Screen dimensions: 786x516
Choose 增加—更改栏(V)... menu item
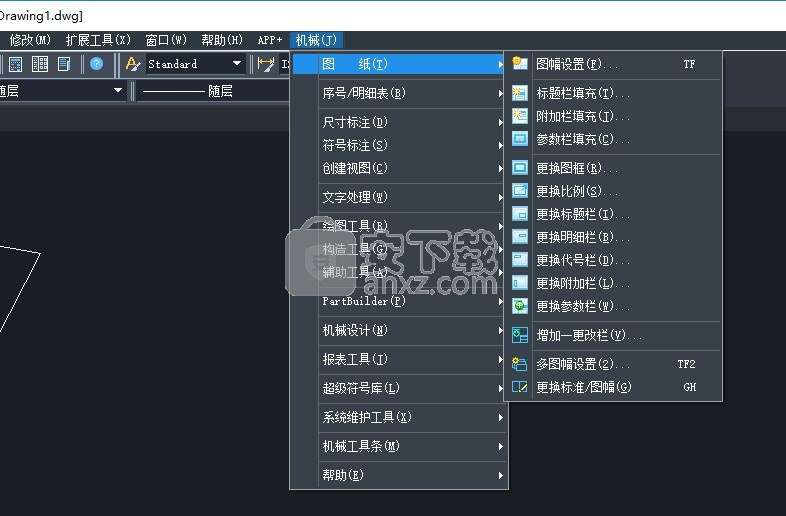point(613,335)
